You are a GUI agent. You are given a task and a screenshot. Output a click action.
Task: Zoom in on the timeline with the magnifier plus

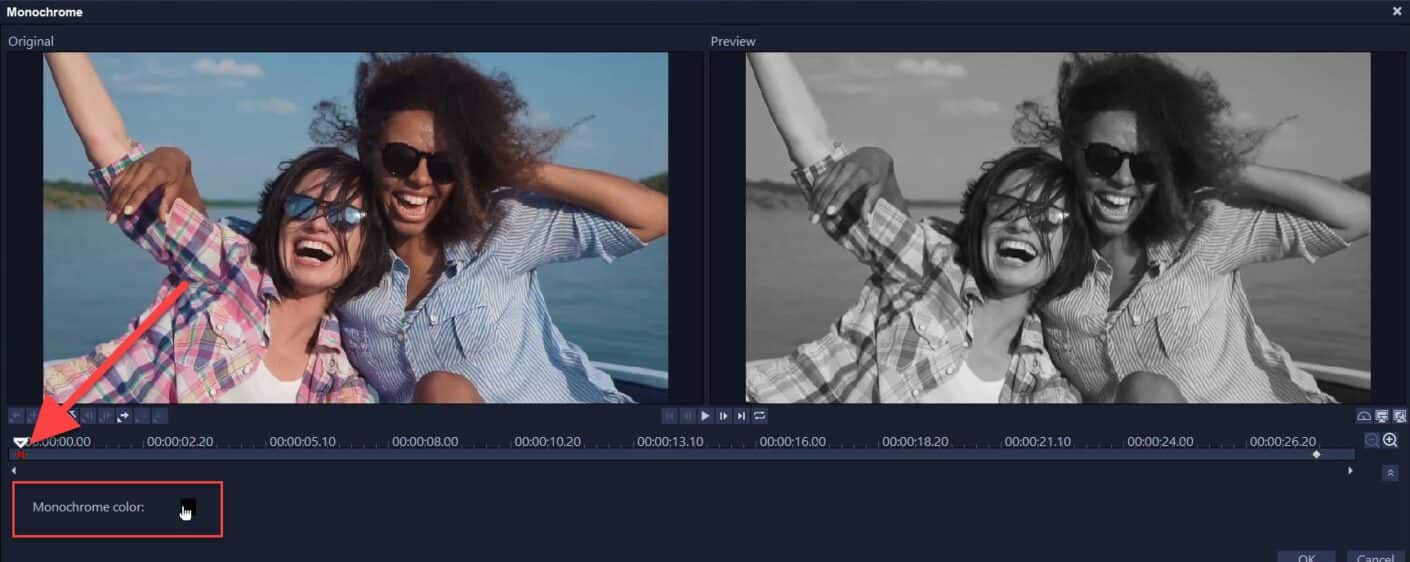tap(1390, 440)
